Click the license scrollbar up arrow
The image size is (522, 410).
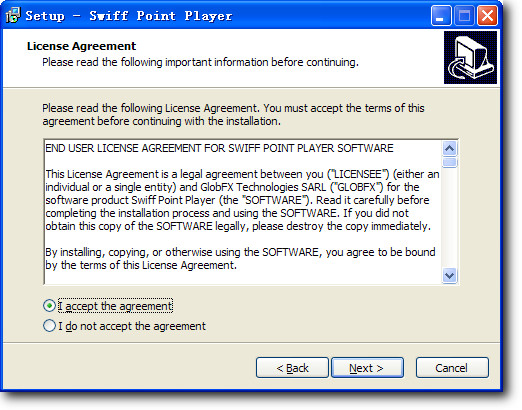[449, 148]
